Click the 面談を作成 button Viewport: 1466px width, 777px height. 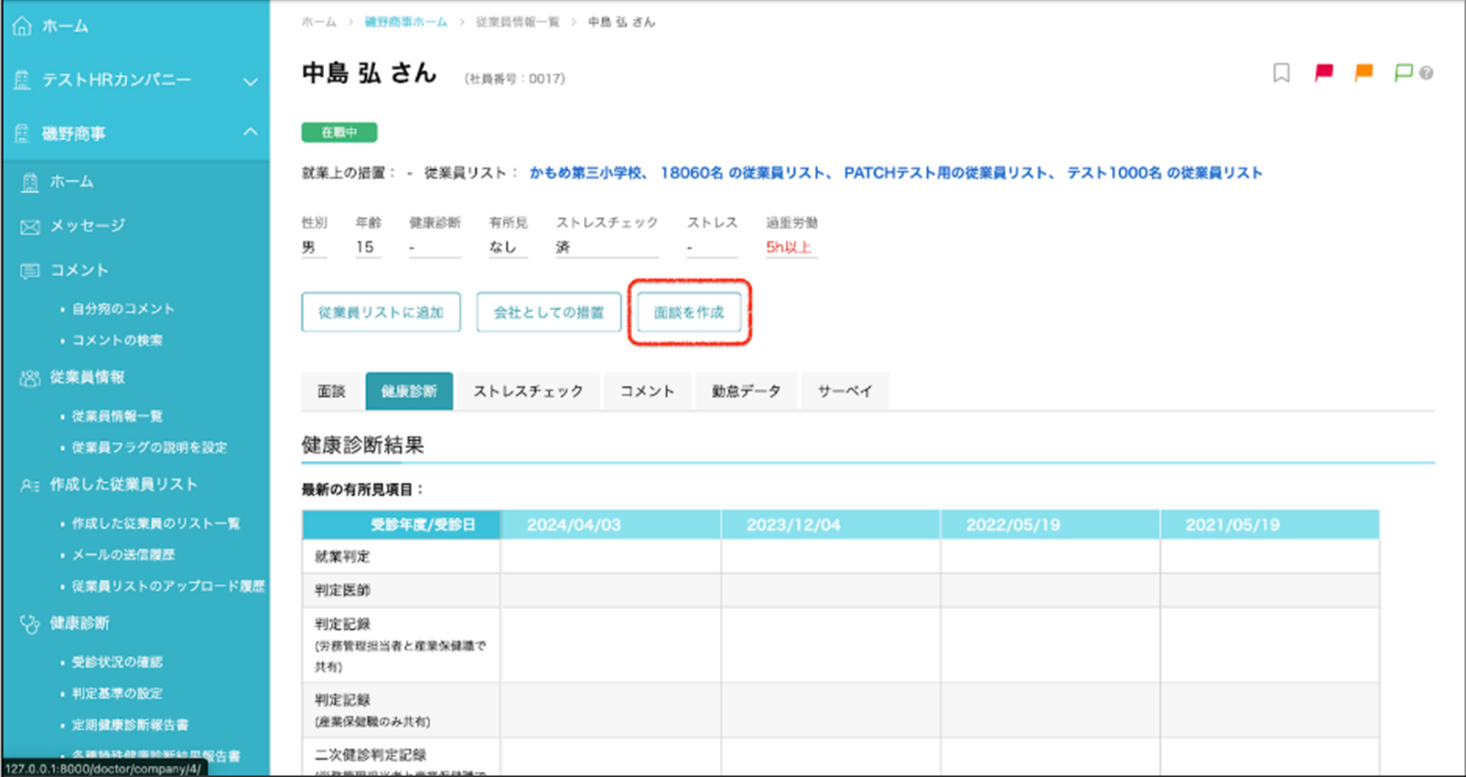pyautogui.click(x=689, y=312)
